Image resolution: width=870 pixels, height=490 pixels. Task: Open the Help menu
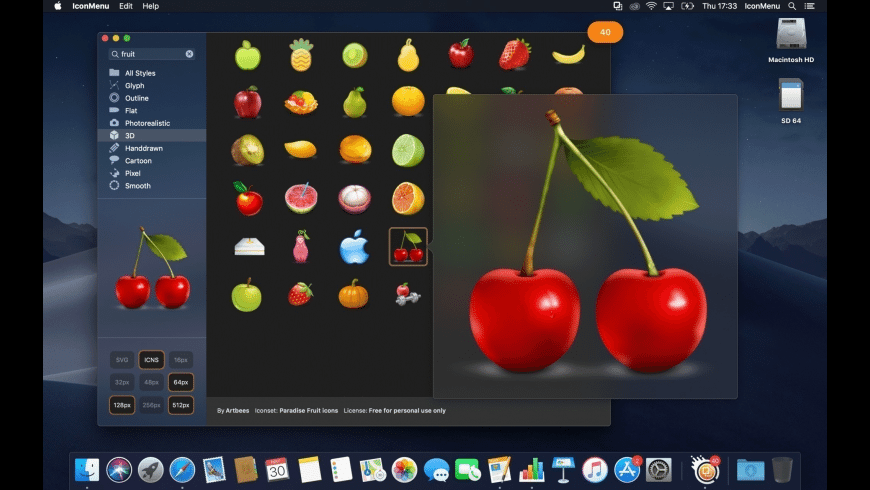click(x=150, y=6)
